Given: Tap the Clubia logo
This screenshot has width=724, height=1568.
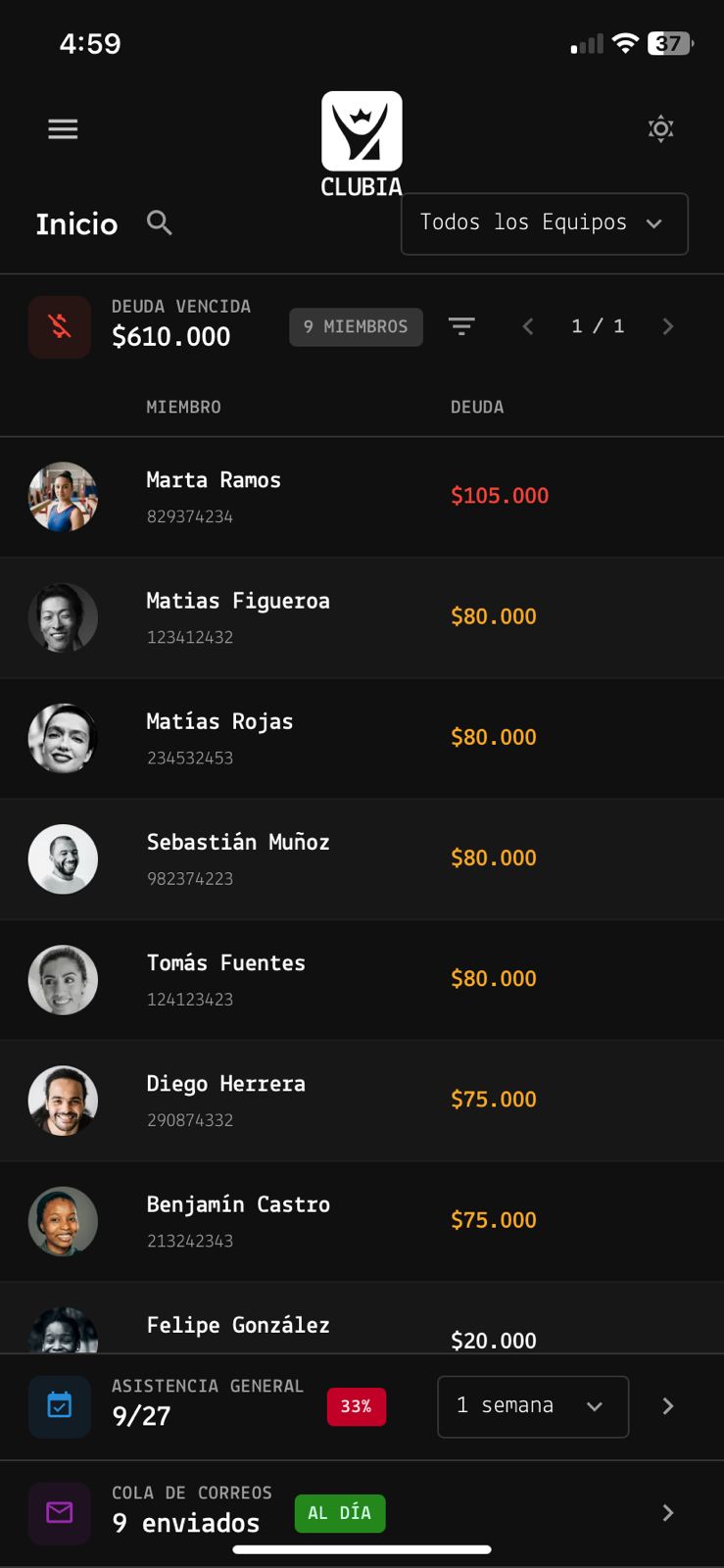Looking at the screenshot, I should (x=362, y=144).
